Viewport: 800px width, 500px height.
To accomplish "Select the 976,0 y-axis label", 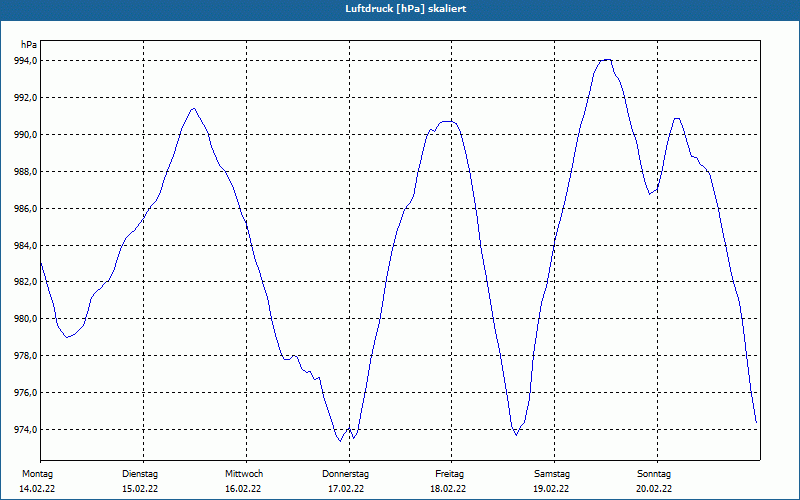I will tap(25, 393).
